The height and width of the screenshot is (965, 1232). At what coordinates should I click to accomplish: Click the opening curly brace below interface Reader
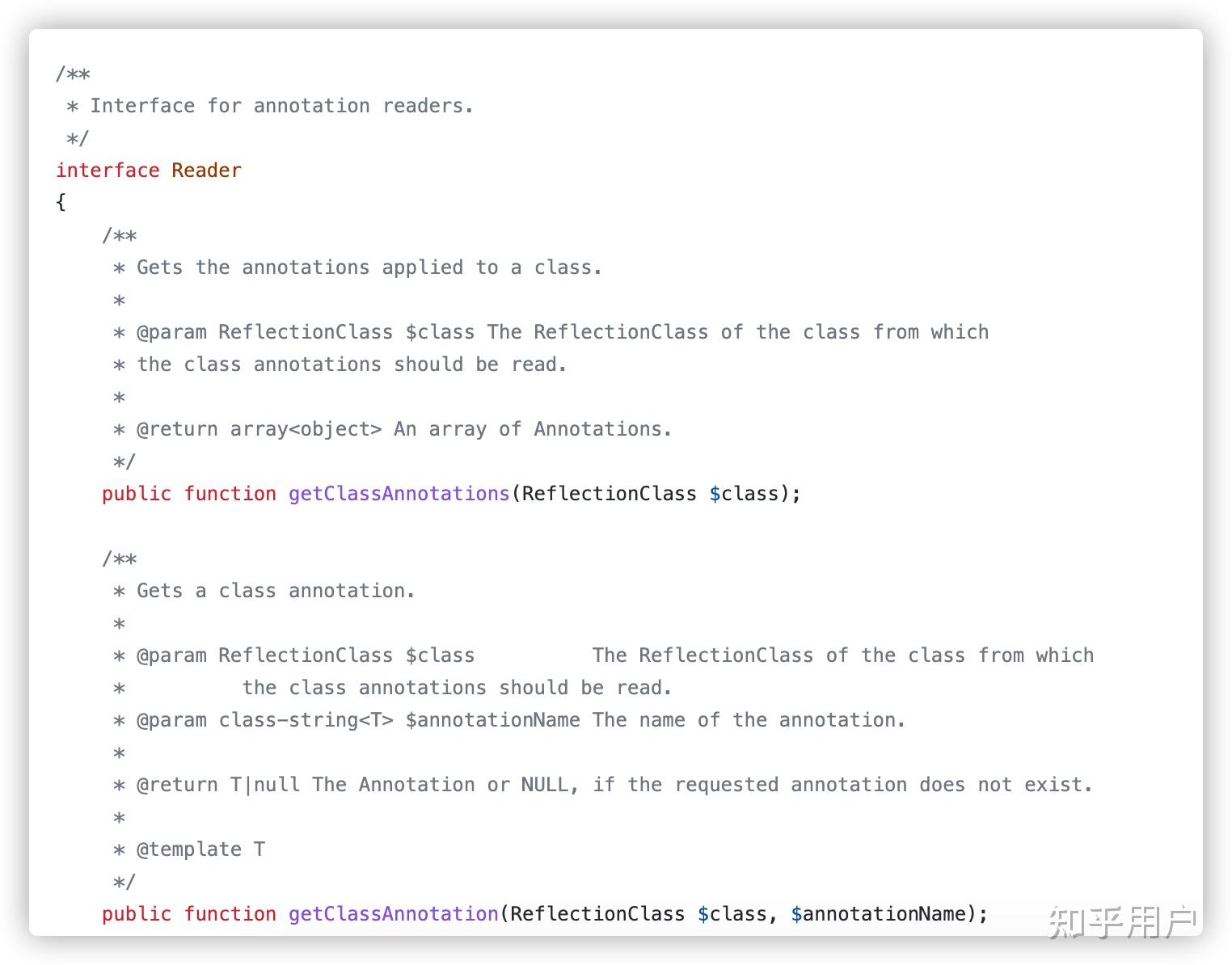point(61,202)
